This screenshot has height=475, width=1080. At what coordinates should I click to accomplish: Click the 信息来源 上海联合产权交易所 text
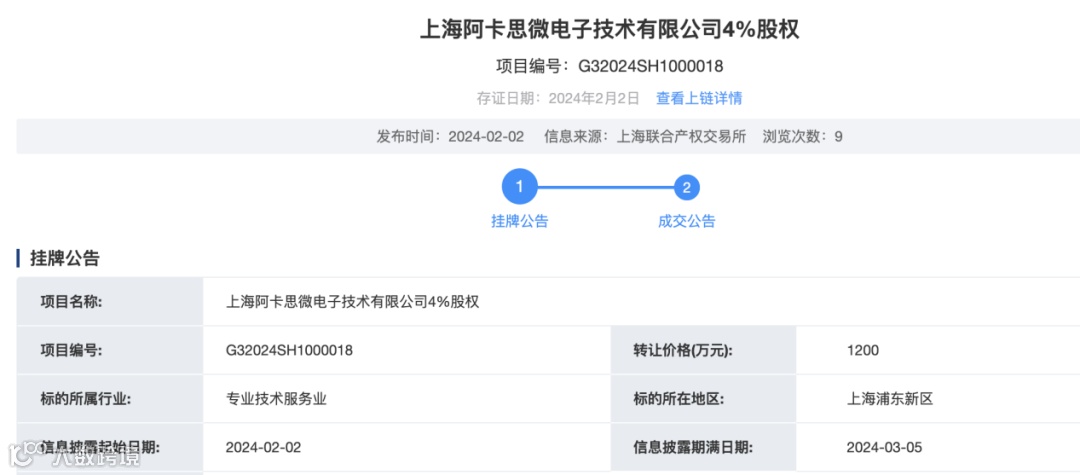coord(645,136)
